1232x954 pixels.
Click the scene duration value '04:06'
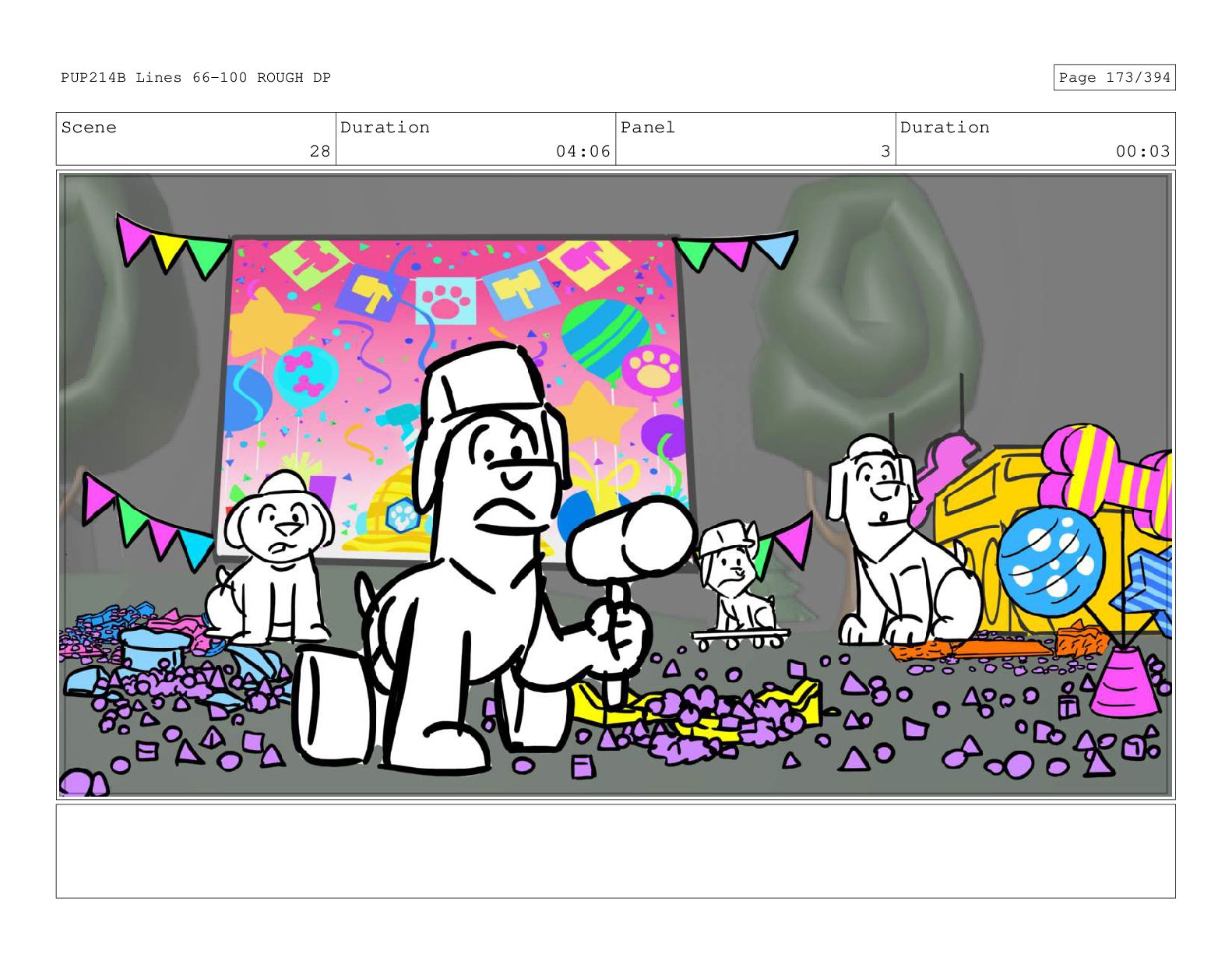point(583,151)
